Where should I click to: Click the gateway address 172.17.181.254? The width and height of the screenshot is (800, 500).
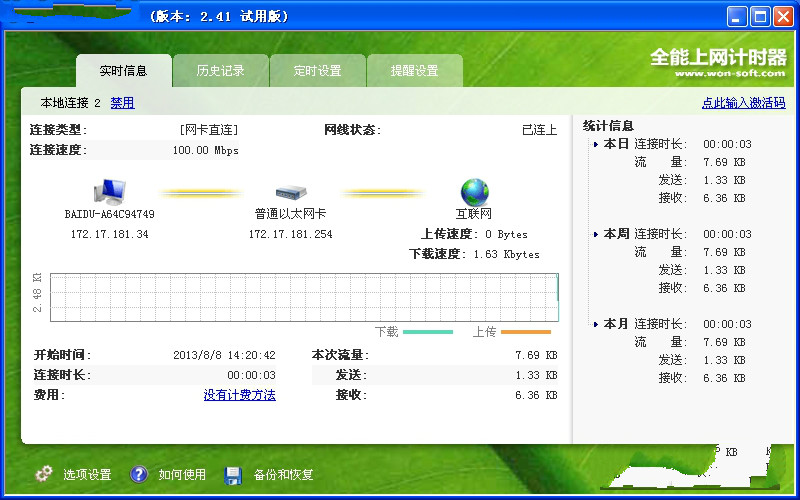click(x=290, y=234)
